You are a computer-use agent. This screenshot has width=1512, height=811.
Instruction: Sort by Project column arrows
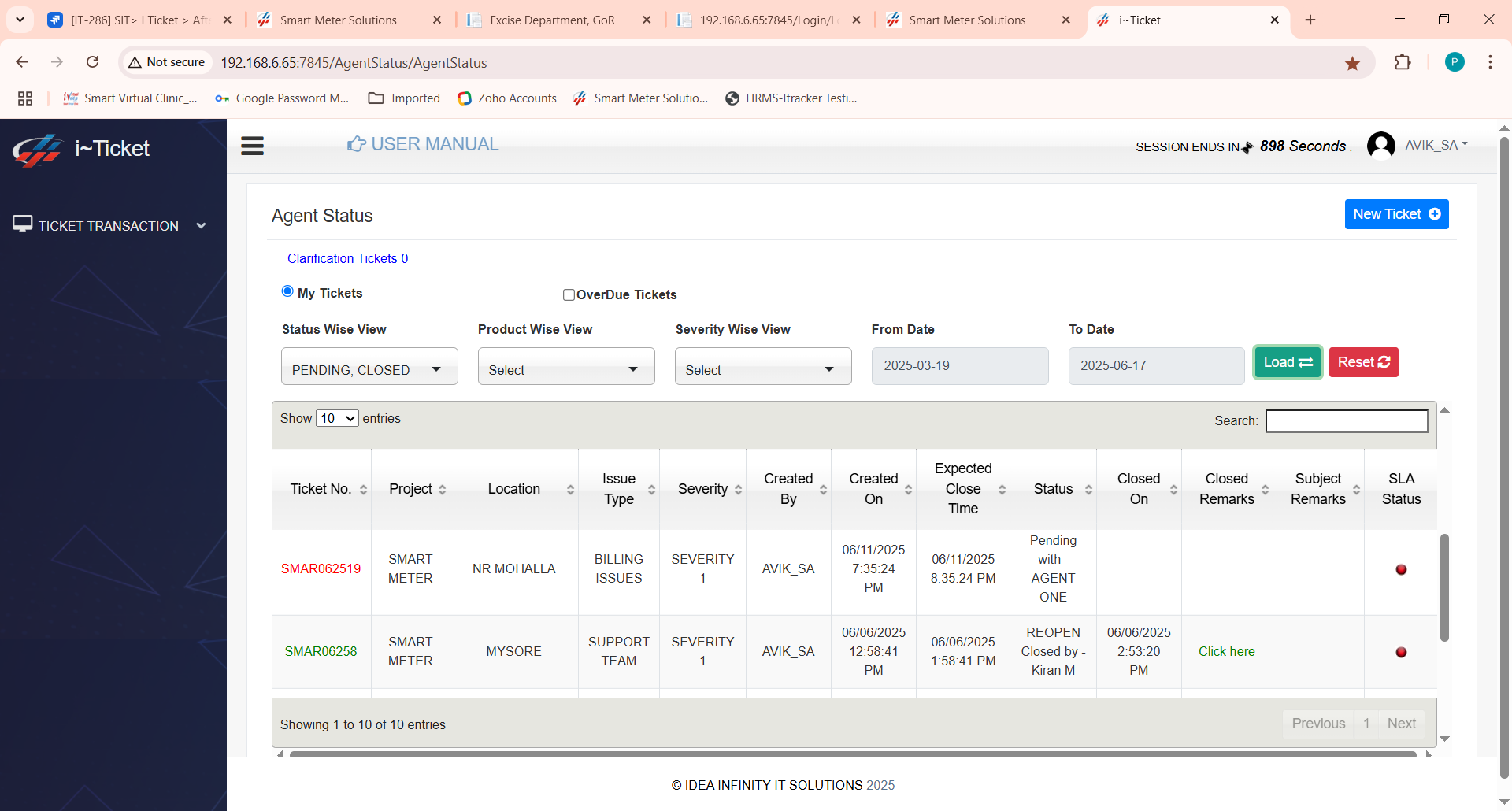point(442,490)
